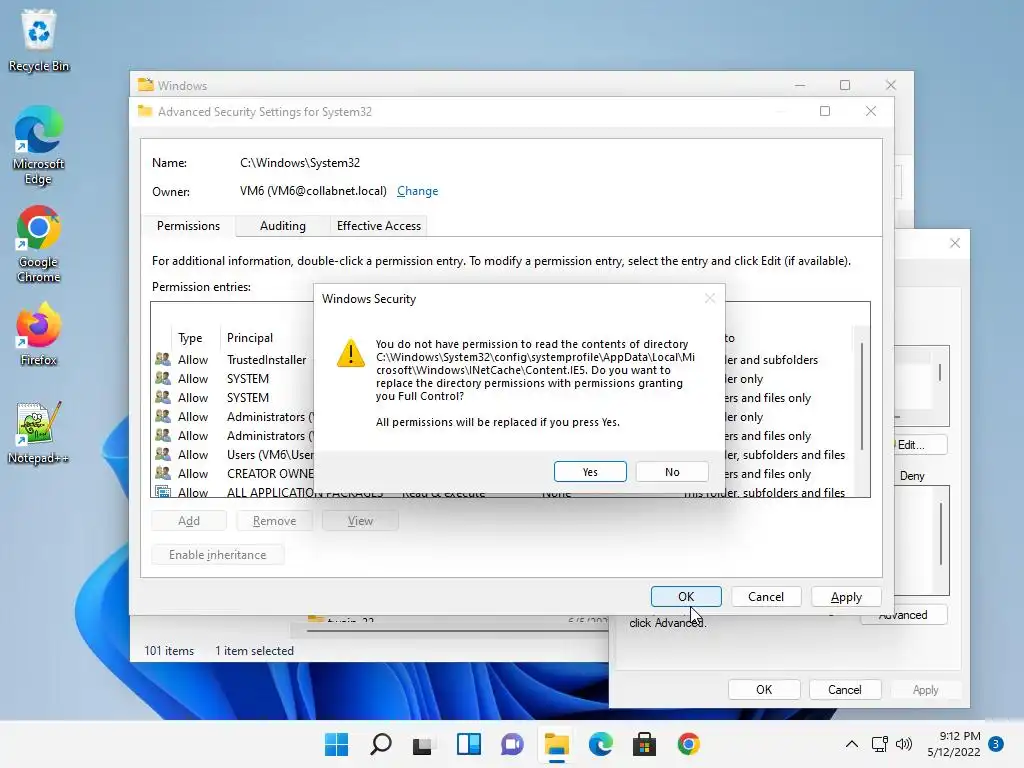Click the permission entries vertical scrollbar
This screenshot has width=1024, height=768.
tap(862, 396)
